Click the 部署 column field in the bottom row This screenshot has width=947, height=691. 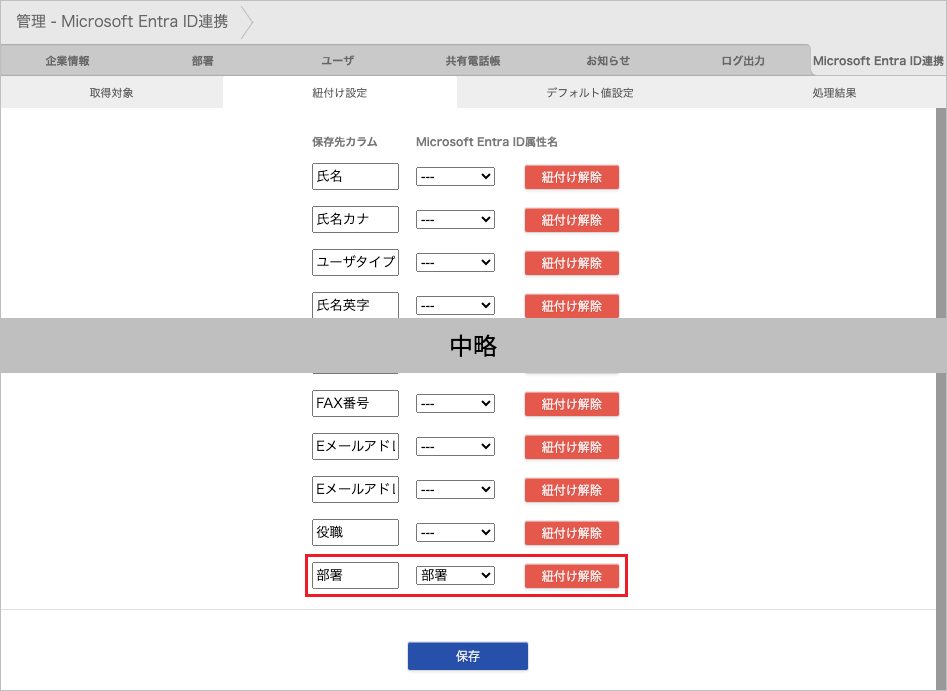[x=355, y=575]
